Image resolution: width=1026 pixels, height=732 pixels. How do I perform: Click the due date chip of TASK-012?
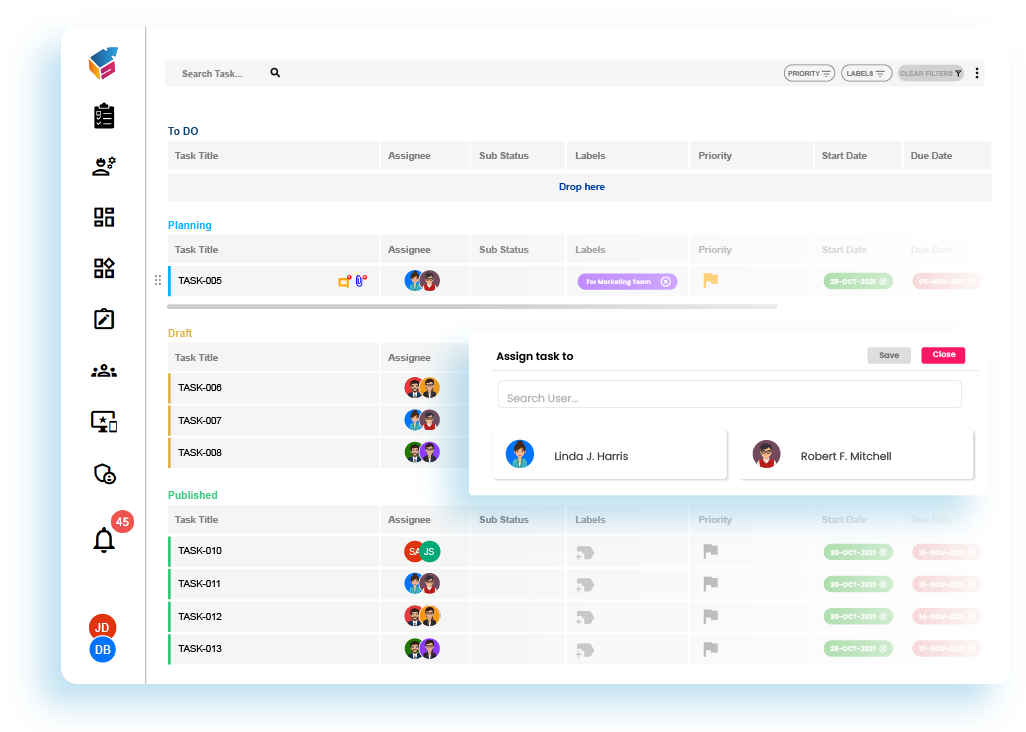pyautogui.click(x=946, y=616)
